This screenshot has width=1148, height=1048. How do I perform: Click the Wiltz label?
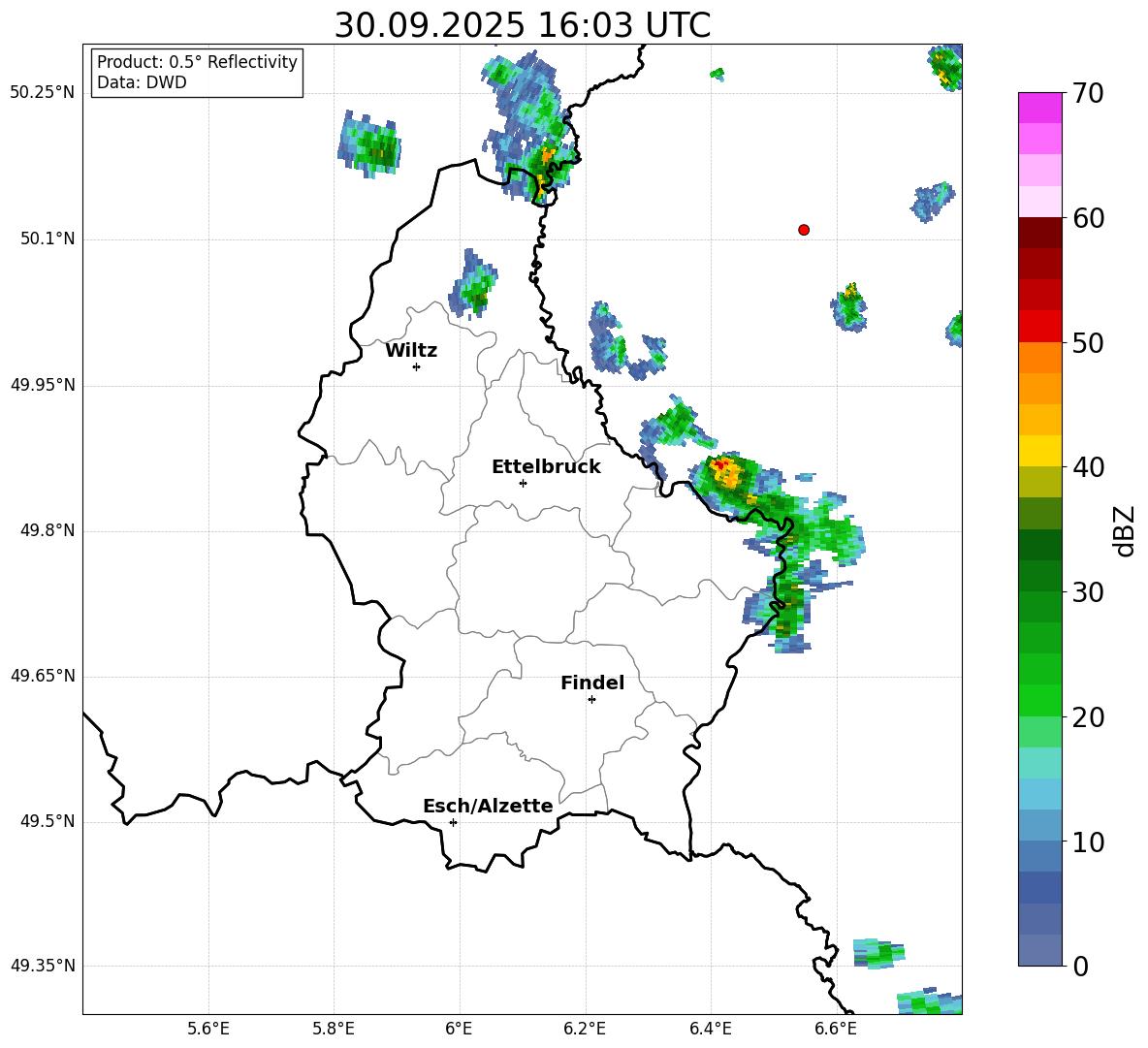[x=411, y=351]
